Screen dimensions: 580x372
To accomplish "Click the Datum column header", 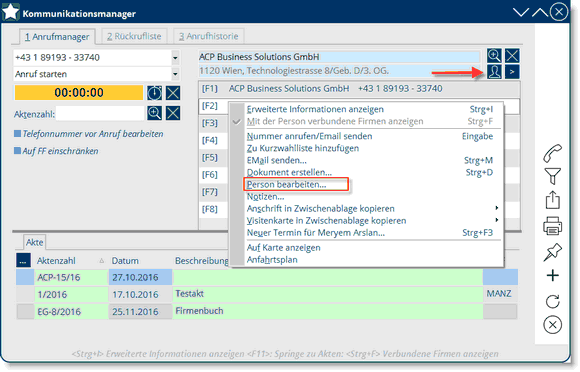I will pyautogui.click(x=140, y=261).
